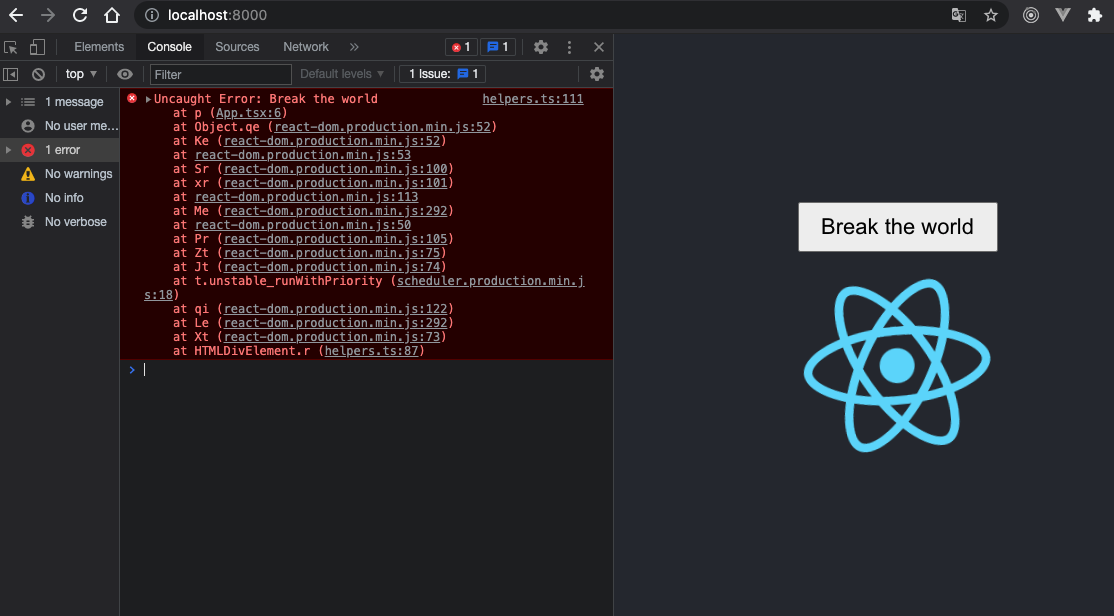Screen dimensions: 1114x616
Task: Click the 'Uncaught Error: Break the world' text
Action: point(266,99)
